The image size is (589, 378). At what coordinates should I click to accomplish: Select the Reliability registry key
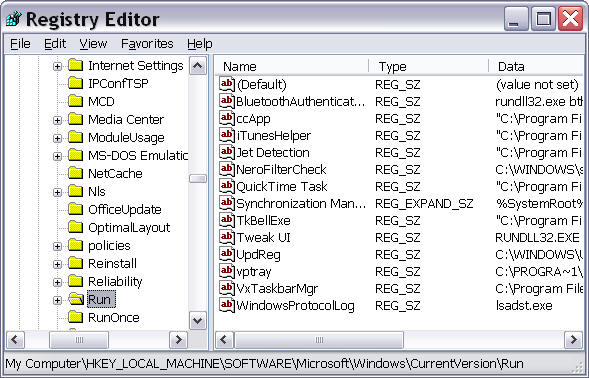pyautogui.click(x=115, y=282)
